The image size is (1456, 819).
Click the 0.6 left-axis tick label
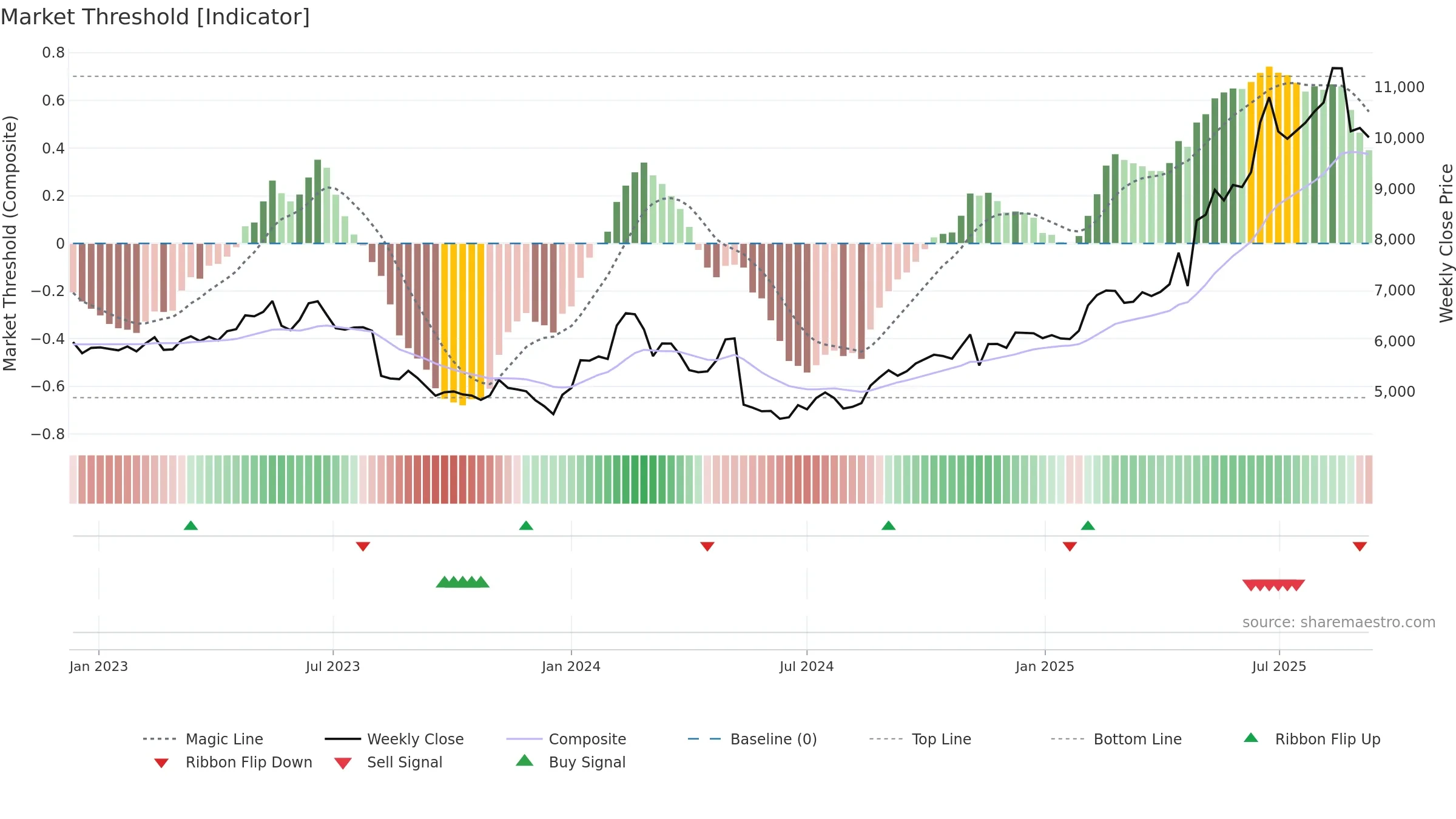(53, 100)
